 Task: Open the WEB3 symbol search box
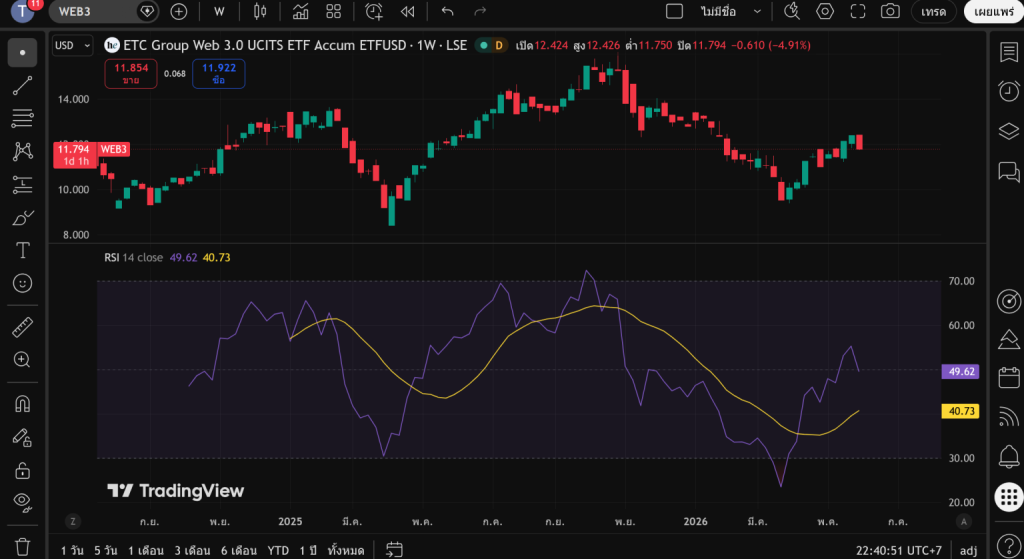(x=95, y=11)
